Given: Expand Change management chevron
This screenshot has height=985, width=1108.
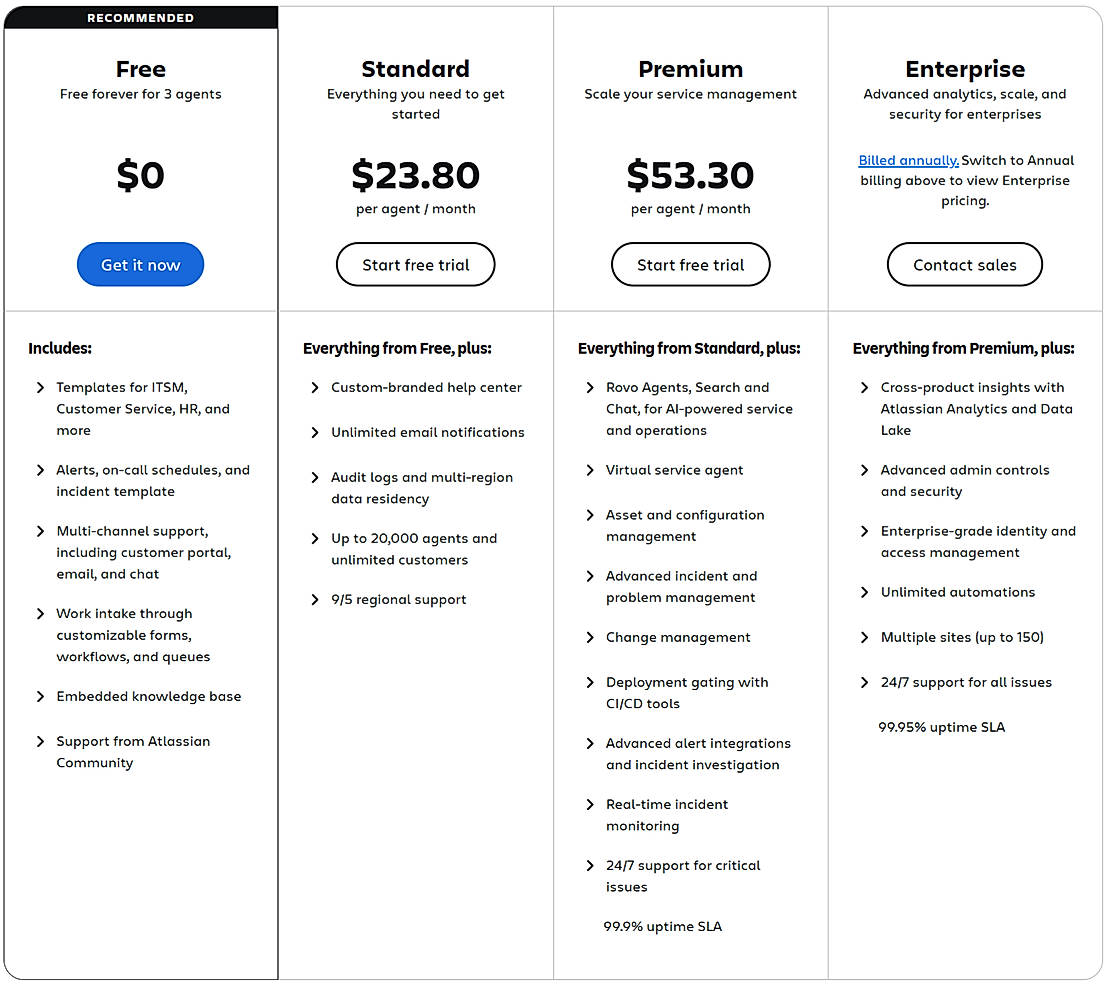Looking at the screenshot, I should pyautogui.click(x=590, y=637).
